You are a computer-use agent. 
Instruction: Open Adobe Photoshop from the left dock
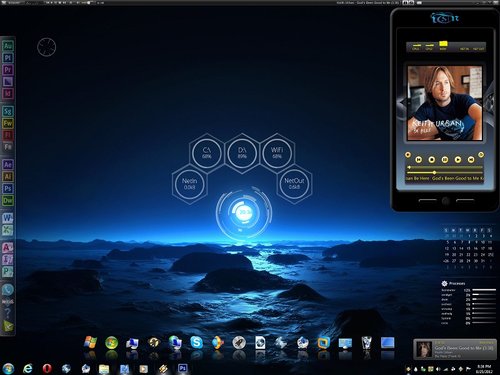pyautogui.click(x=8, y=189)
